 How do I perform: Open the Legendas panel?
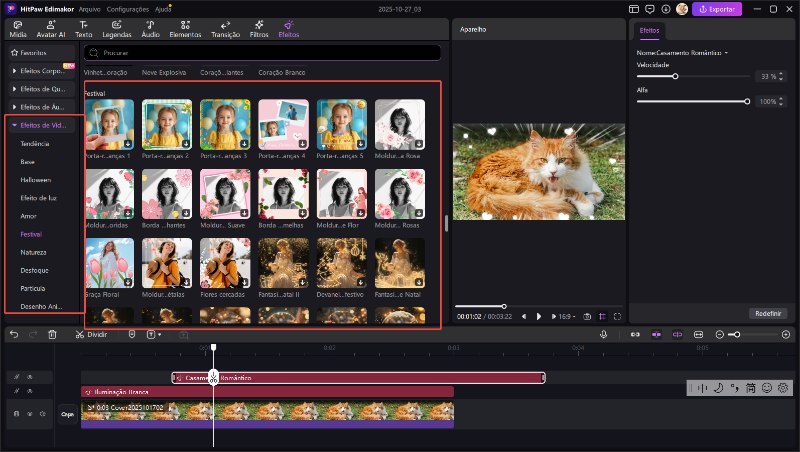pyautogui.click(x=117, y=29)
